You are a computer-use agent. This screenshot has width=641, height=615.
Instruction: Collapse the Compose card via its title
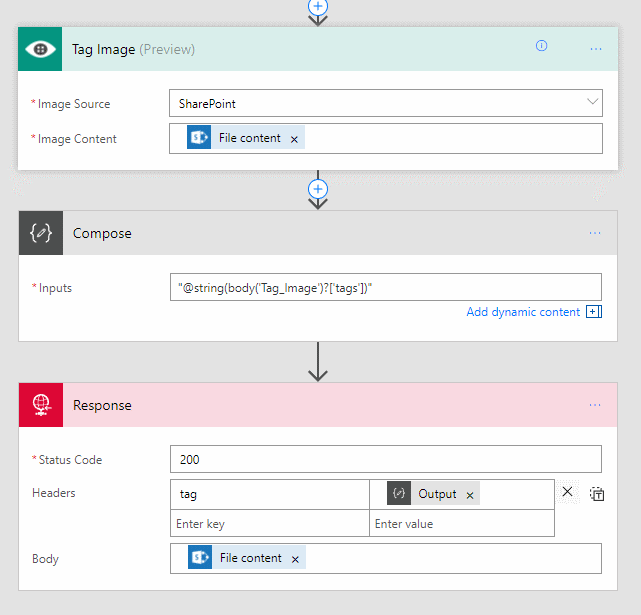pos(102,233)
